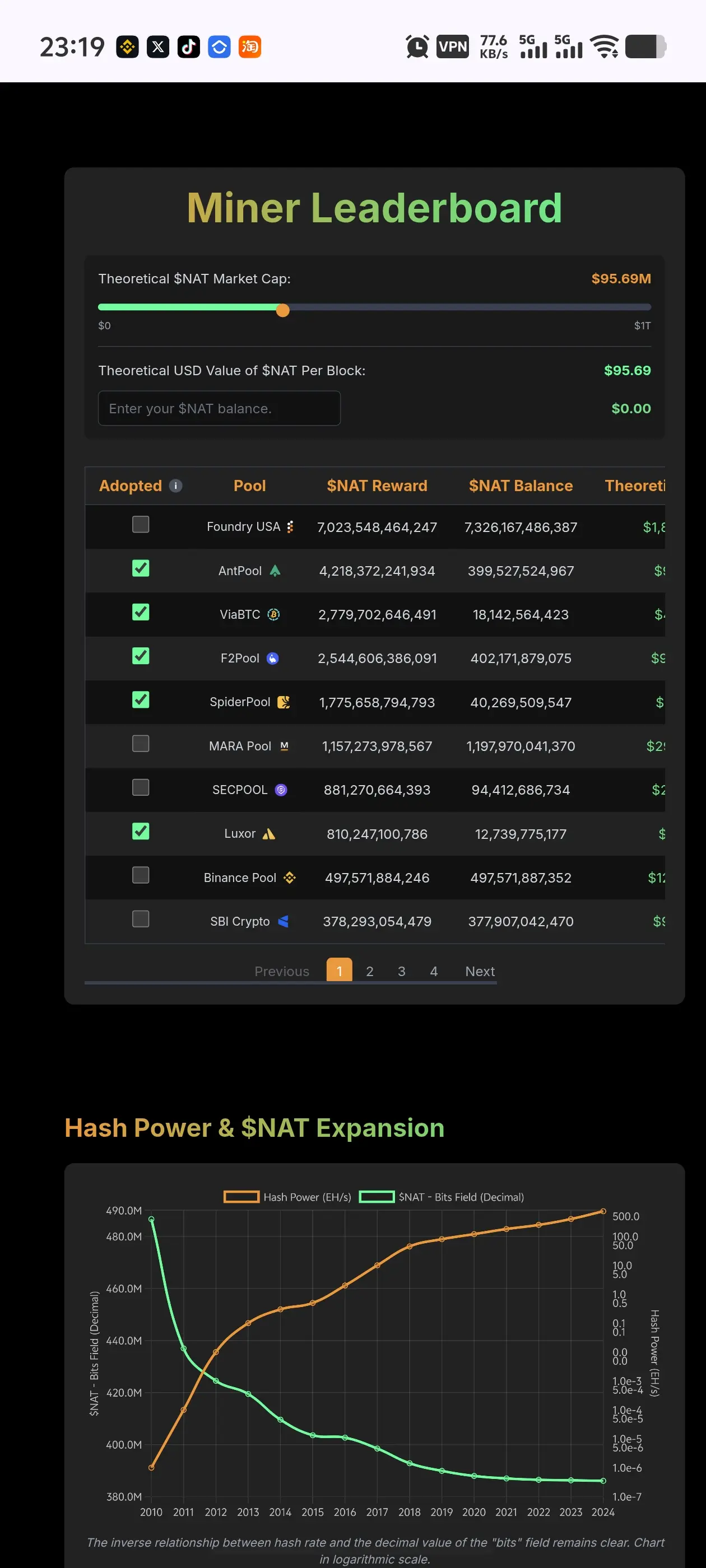The height and width of the screenshot is (1568, 706).
Task: Click the ViaBTC bitcoin logo icon
Action: click(x=273, y=614)
